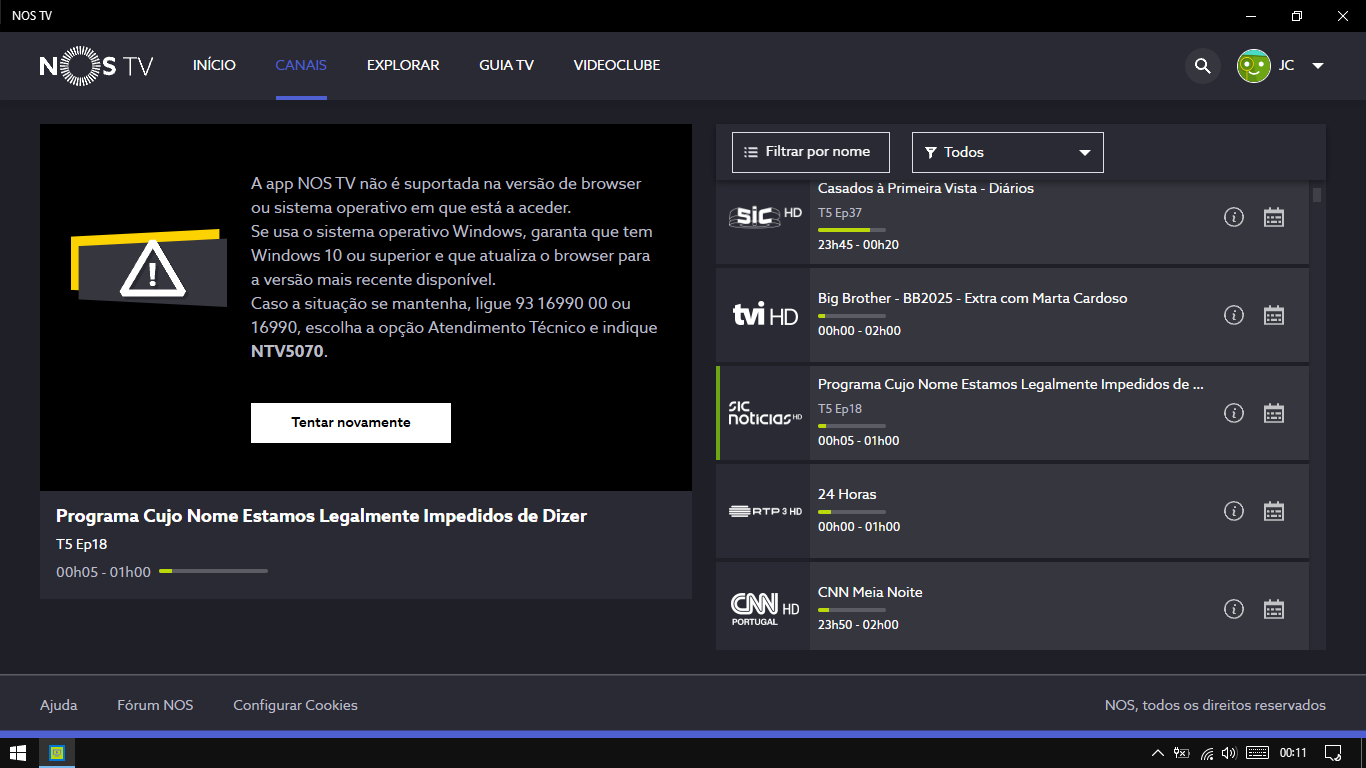
Task: Expand the JC account dropdown arrow
Action: (1318, 66)
